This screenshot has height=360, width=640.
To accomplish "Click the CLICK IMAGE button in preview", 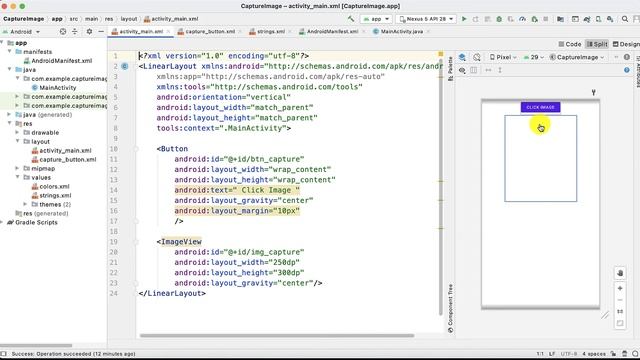I will point(540,107).
